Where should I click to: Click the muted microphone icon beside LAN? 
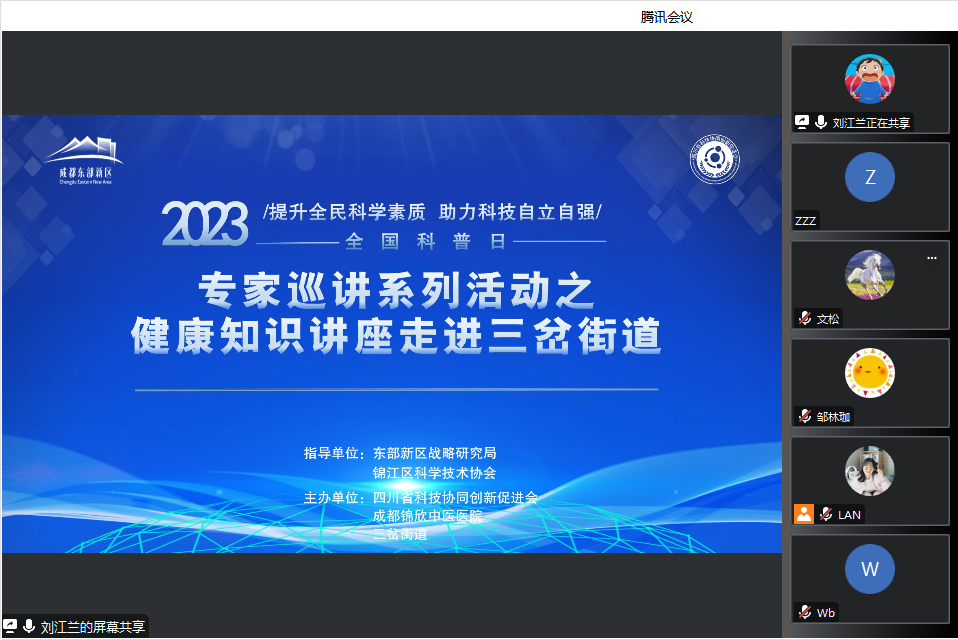pyautogui.click(x=826, y=514)
